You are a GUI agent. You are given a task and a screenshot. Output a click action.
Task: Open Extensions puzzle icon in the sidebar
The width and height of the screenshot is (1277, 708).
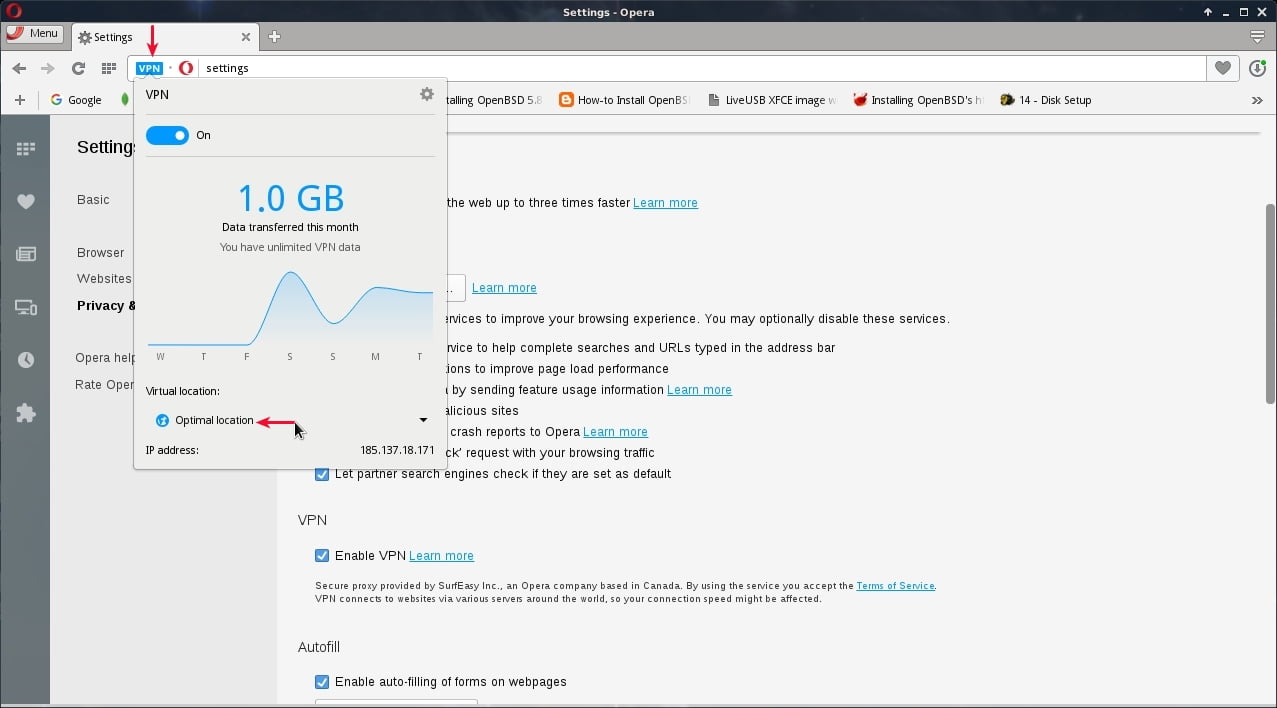pos(26,413)
